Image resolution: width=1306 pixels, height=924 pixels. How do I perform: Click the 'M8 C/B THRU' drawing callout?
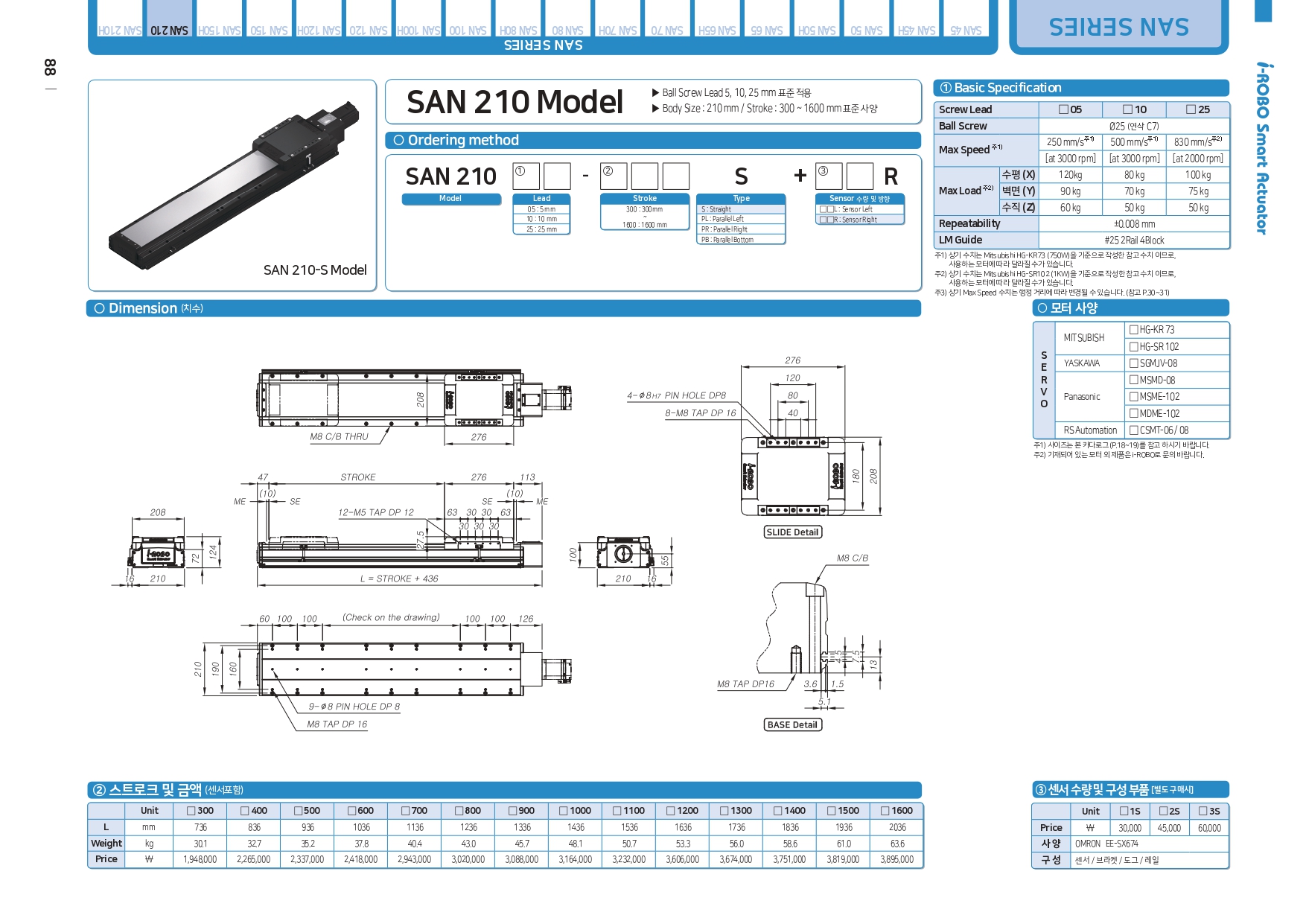[339, 437]
